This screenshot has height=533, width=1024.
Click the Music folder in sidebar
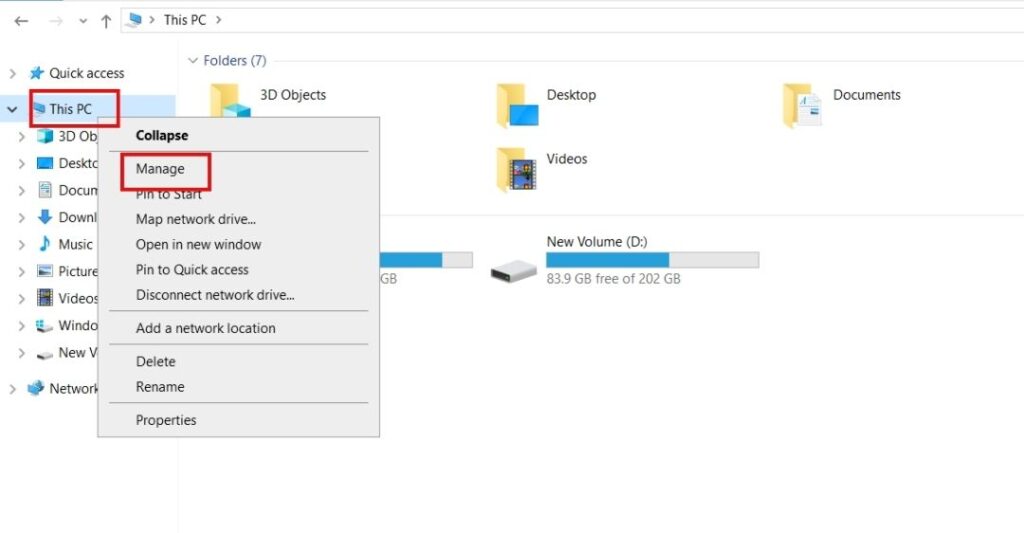coord(75,244)
